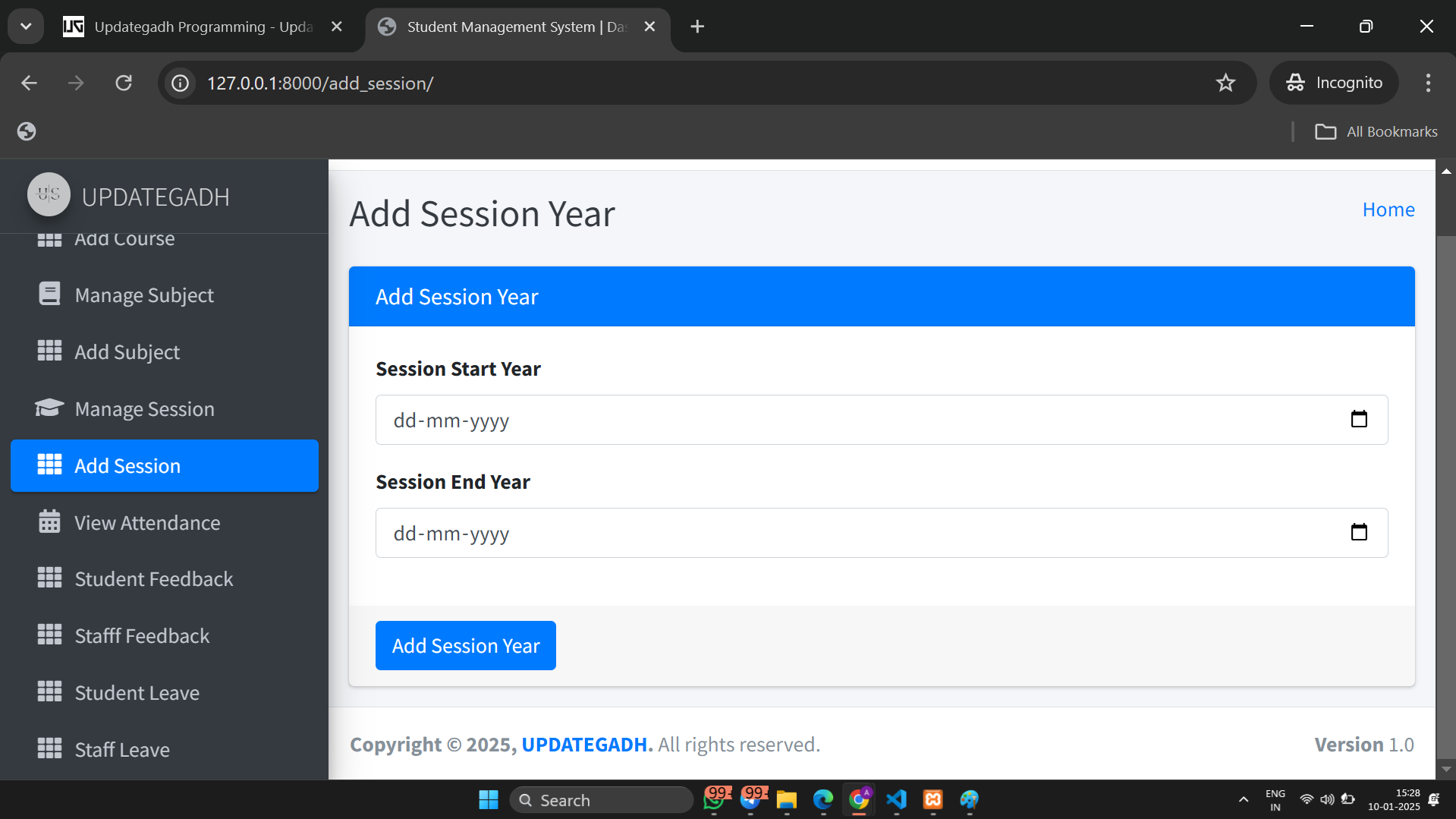
Task: Bookmark this page with the star icon
Action: pos(1225,83)
